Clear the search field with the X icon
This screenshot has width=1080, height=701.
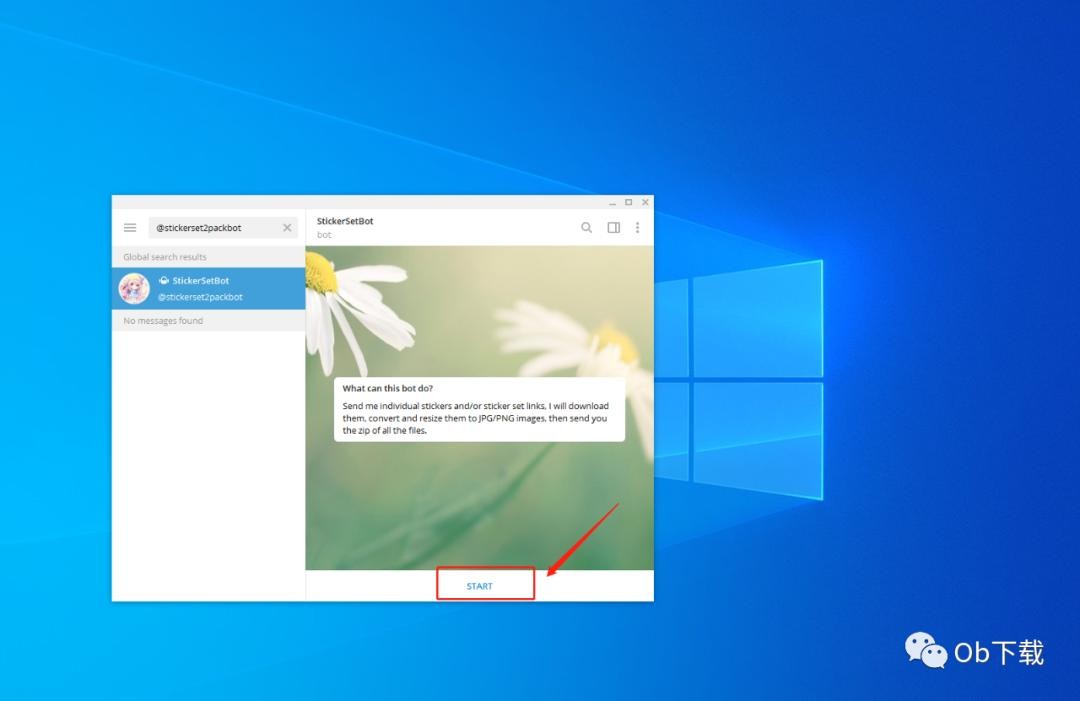tap(287, 228)
